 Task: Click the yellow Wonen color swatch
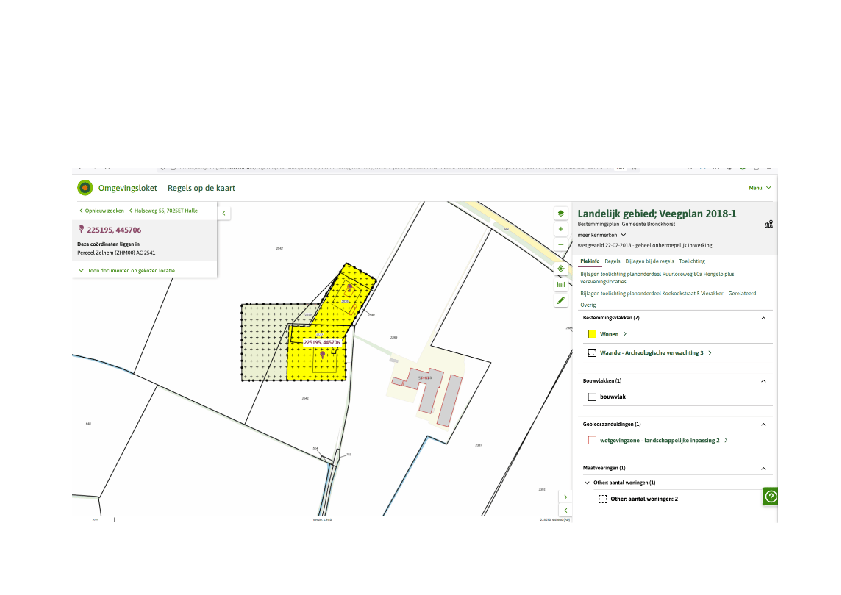(x=591, y=334)
